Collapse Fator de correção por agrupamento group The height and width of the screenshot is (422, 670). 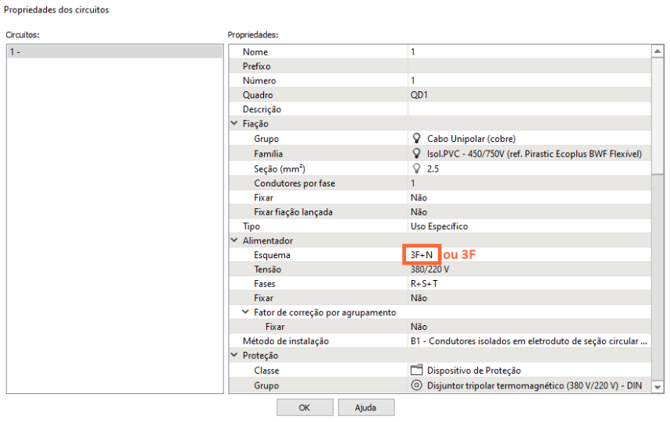pyautogui.click(x=245, y=312)
